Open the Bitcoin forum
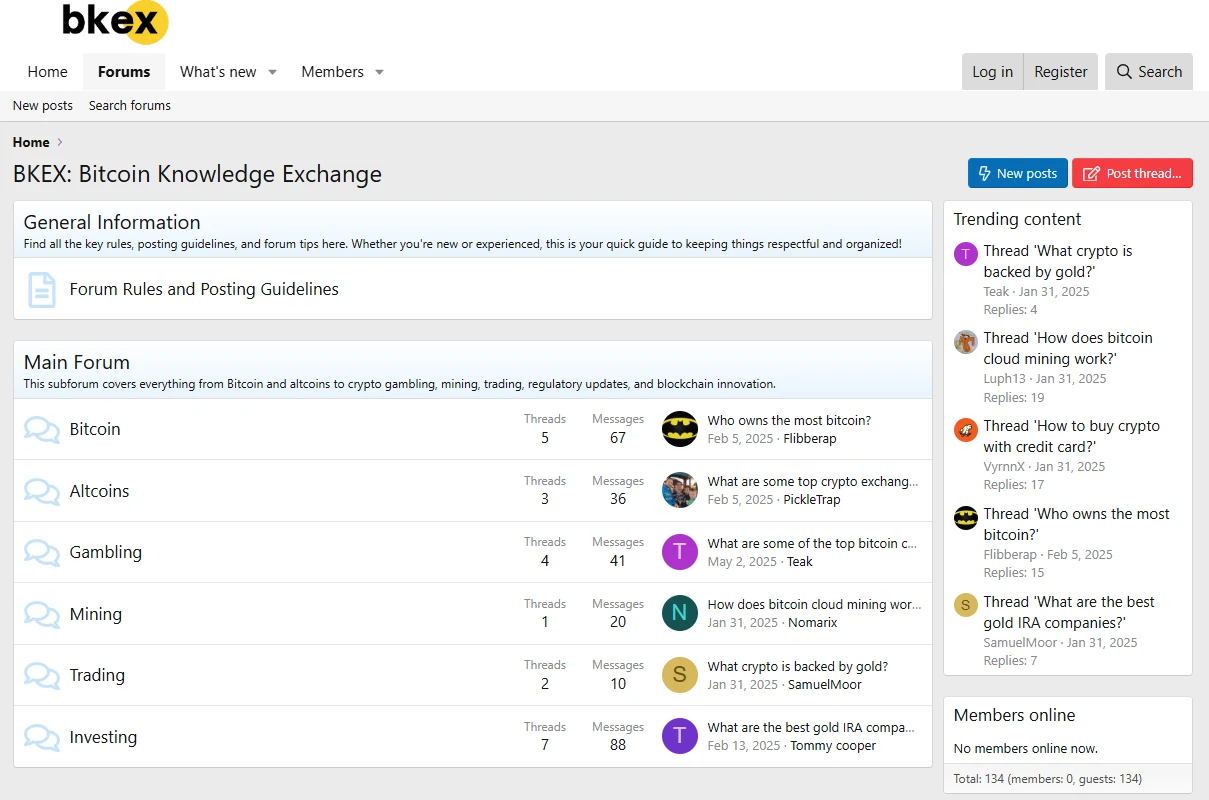Screen dimensions: 1209x800 (95, 429)
